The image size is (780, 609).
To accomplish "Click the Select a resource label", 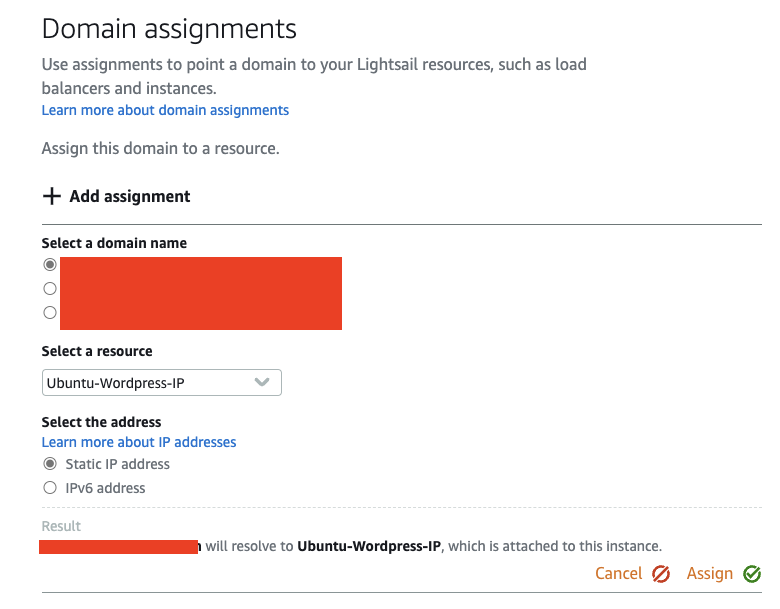I will [x=97, y=352].
